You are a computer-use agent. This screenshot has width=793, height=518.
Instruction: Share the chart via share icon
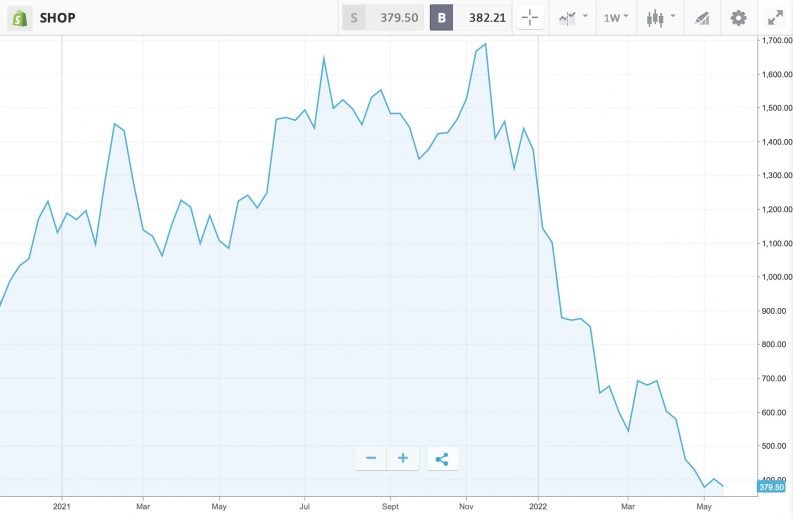(x=442, y=458)
